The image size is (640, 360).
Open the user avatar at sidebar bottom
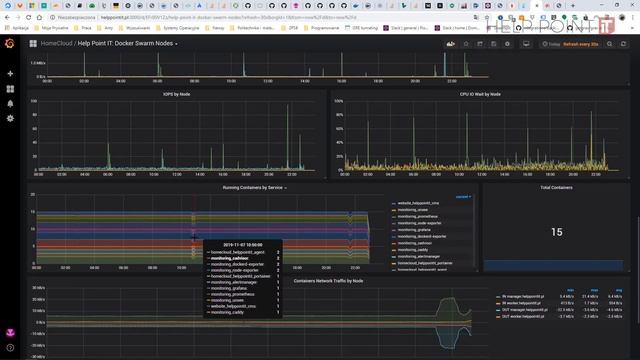click(x=10, y=333)
